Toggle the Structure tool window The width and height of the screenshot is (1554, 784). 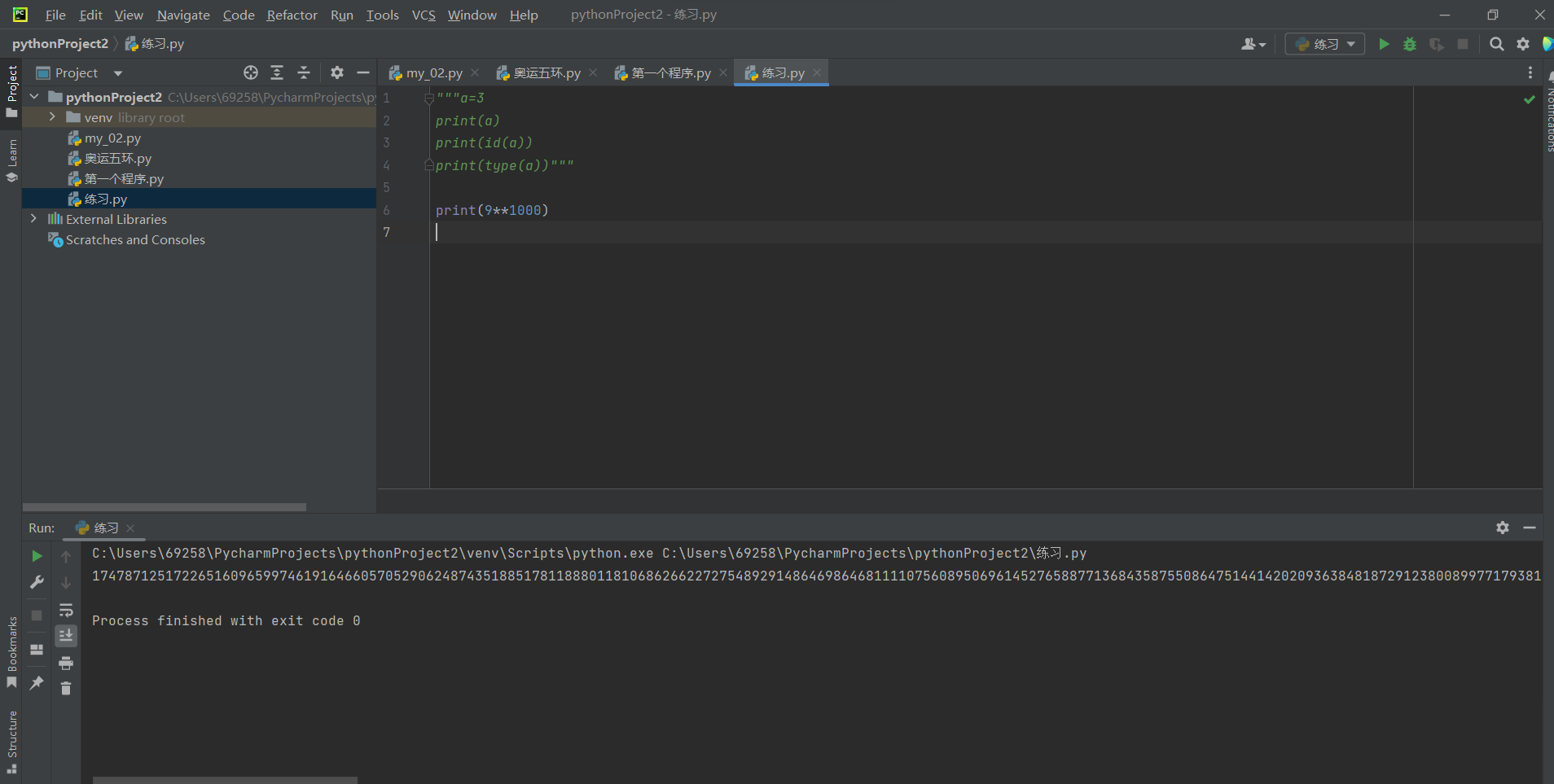[11, 742]
